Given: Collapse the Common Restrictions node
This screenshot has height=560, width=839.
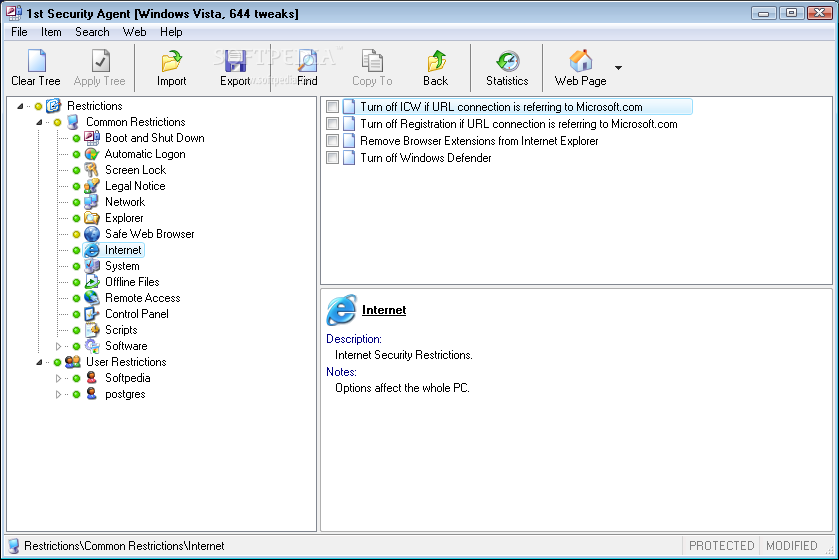Looking at the screenshot, I should tap(39, 122).
